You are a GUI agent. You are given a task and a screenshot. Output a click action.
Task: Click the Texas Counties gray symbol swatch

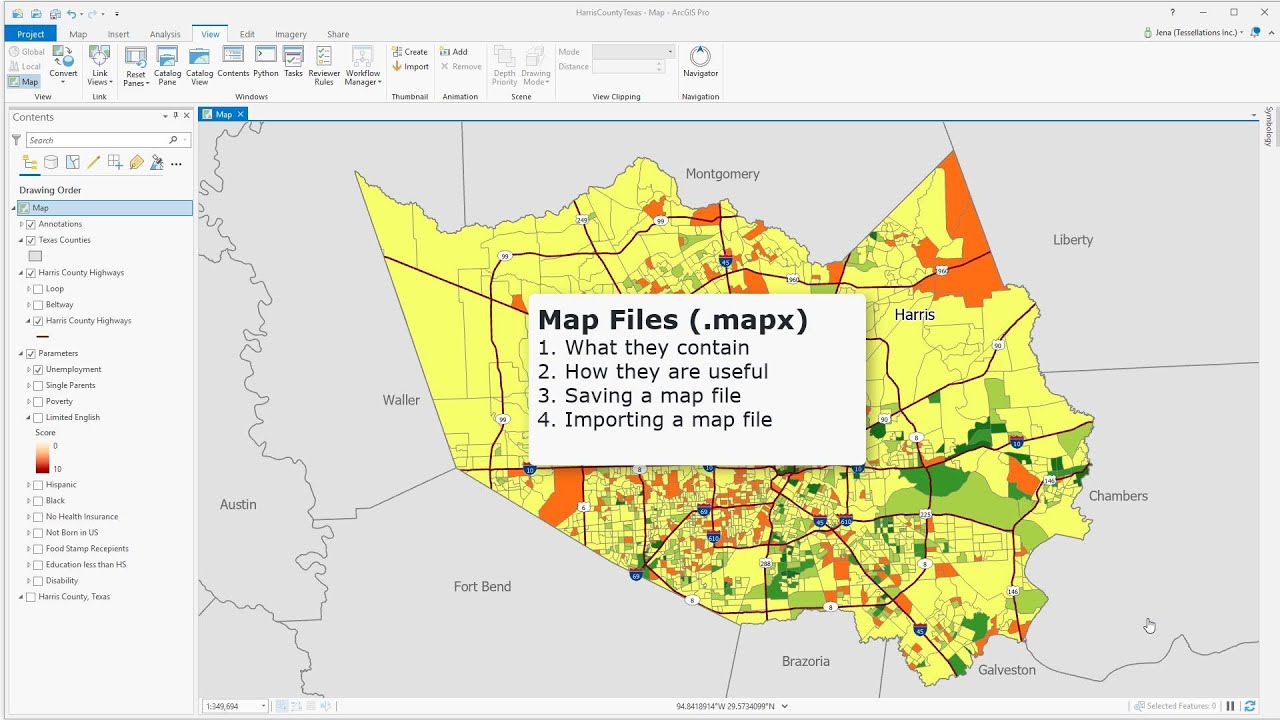[x=35, y=256]
